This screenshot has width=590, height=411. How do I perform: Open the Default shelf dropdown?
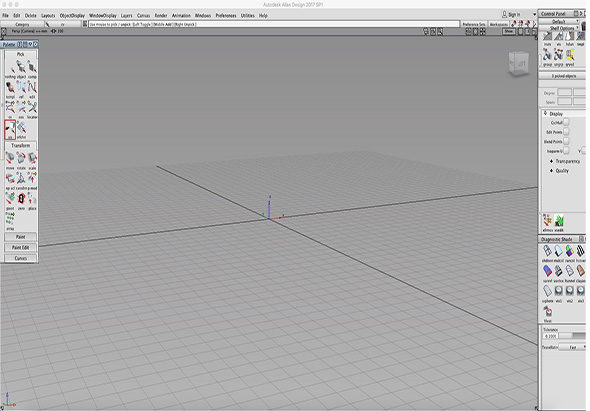(559, 21)
